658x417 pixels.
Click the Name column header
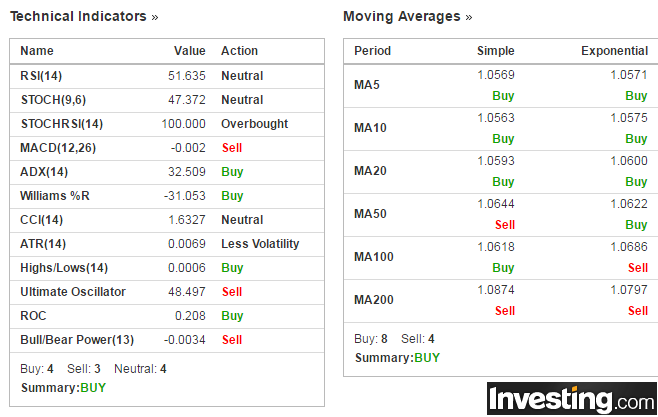pyautogui.click(x=37, y=51)
